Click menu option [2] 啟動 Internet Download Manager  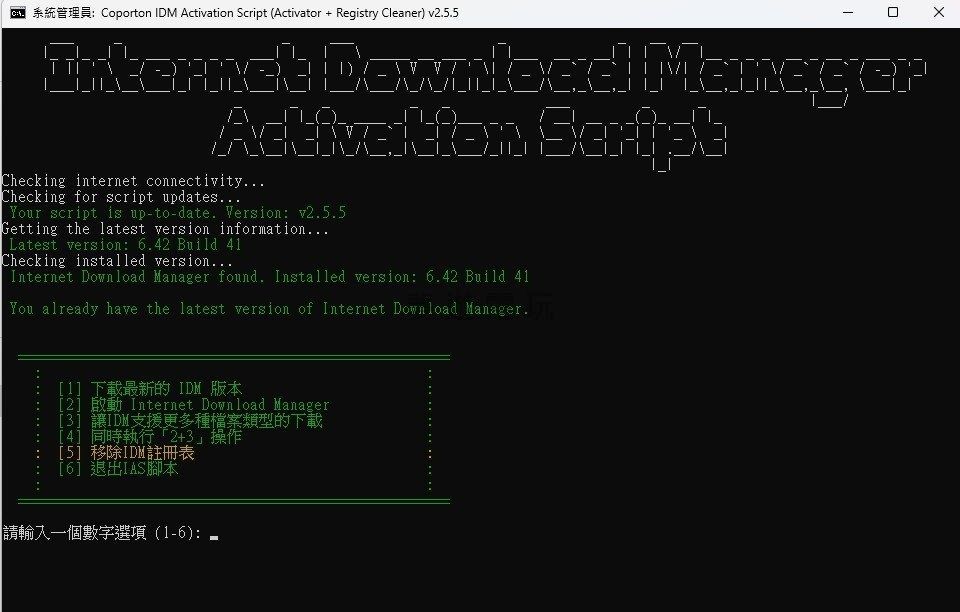tap(193, 405)
